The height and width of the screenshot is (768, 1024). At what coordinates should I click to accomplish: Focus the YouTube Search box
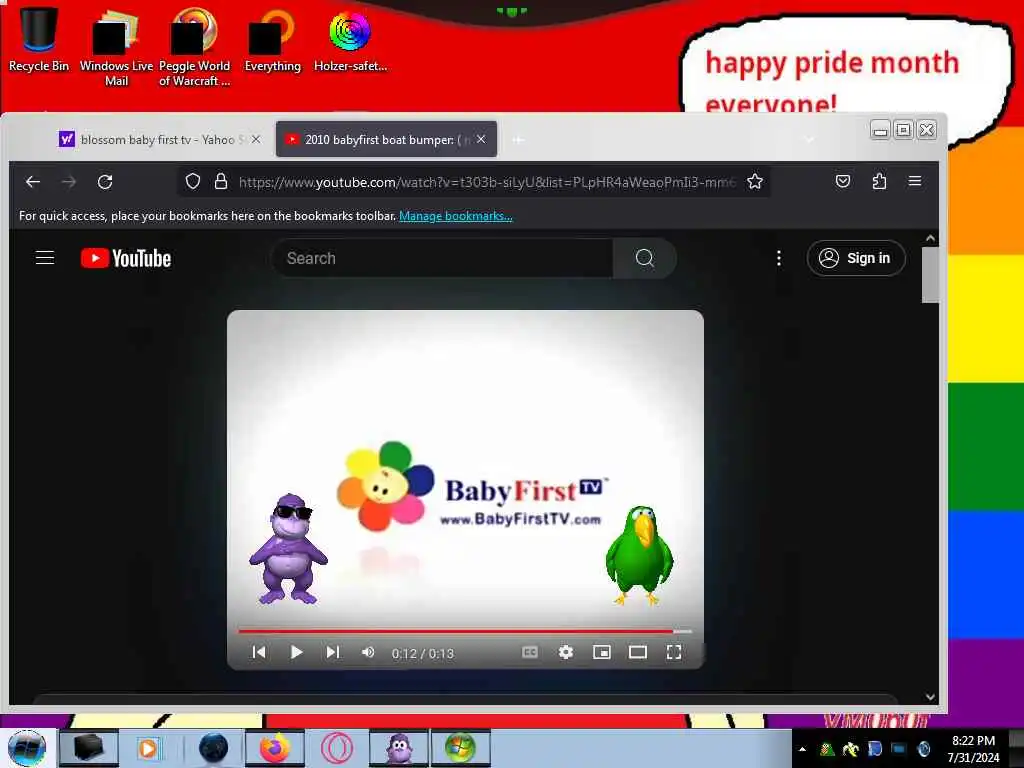coord(442,258)
